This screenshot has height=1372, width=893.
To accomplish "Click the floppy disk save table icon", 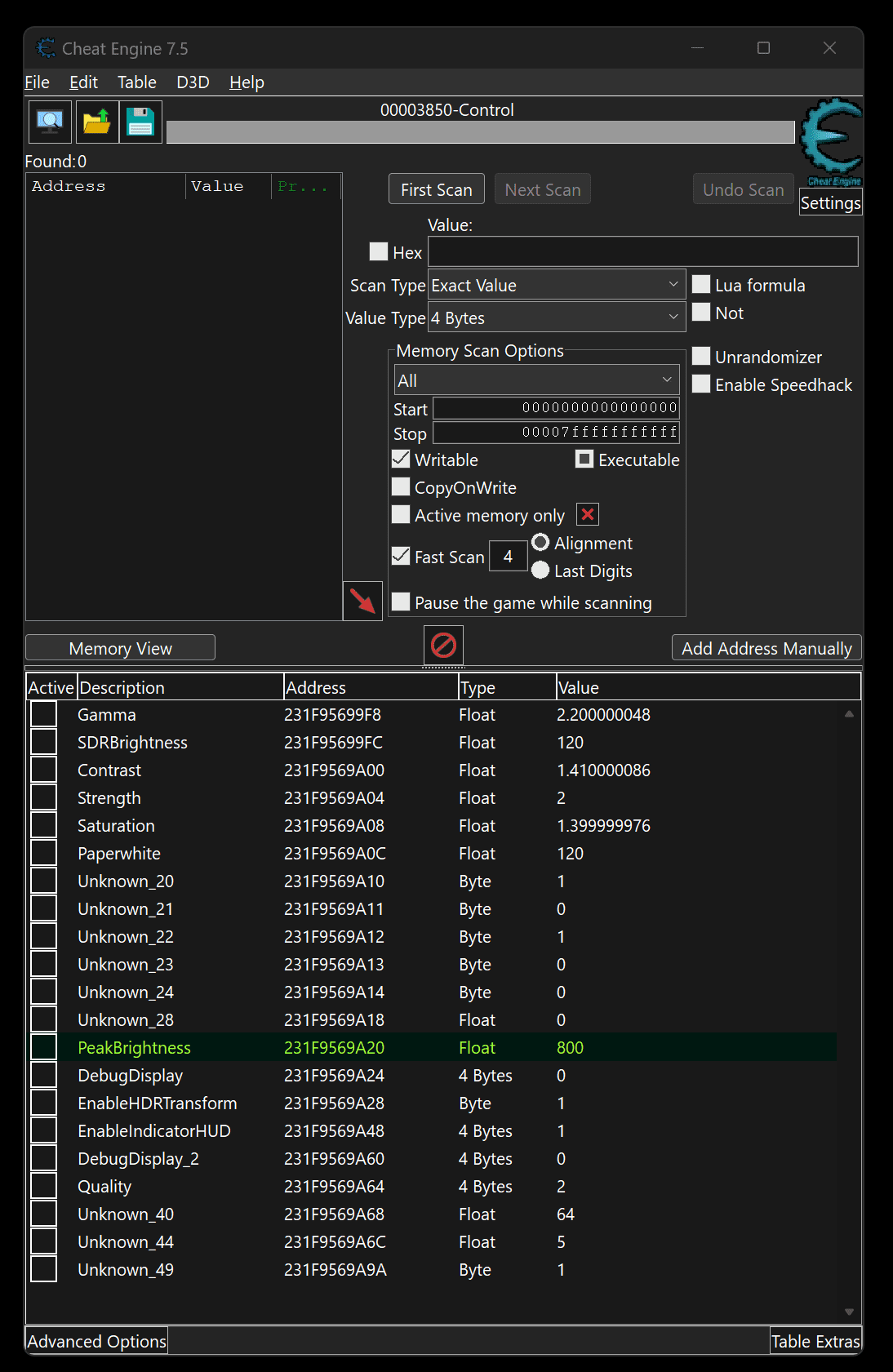I will [x=140, y=122].
